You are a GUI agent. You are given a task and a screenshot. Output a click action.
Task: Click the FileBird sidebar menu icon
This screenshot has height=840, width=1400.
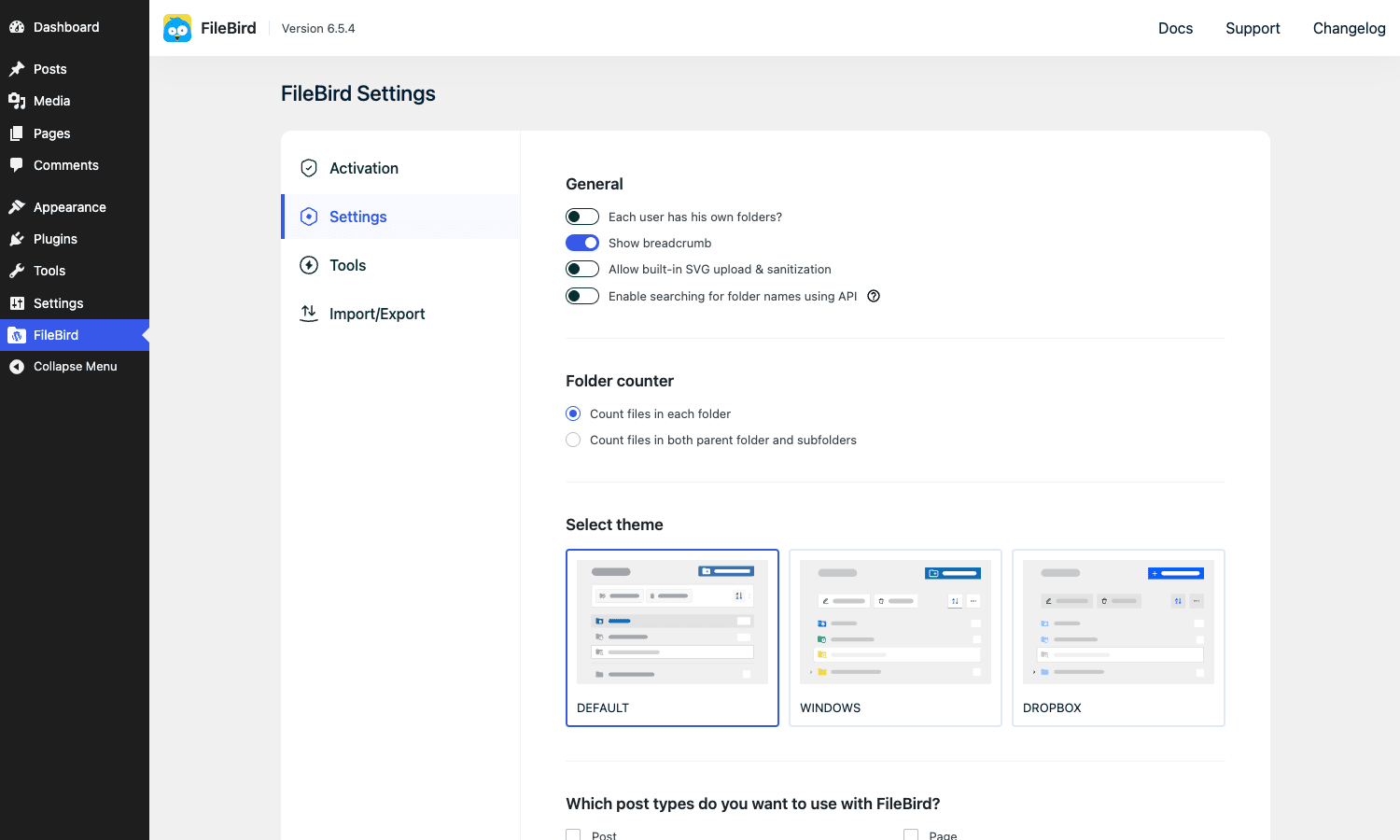17,335
